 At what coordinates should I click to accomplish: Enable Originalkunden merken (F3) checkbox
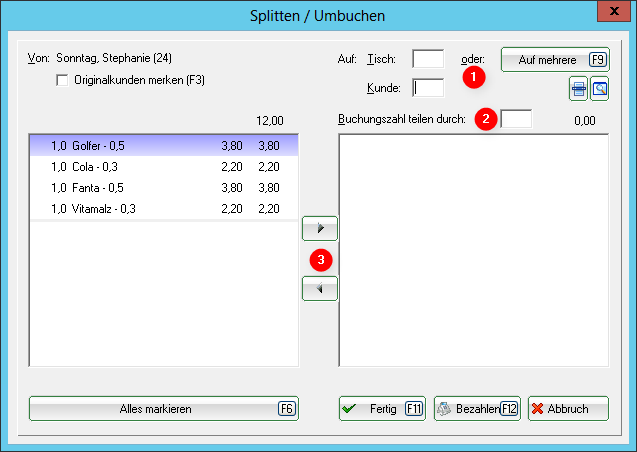coord(62,80)
